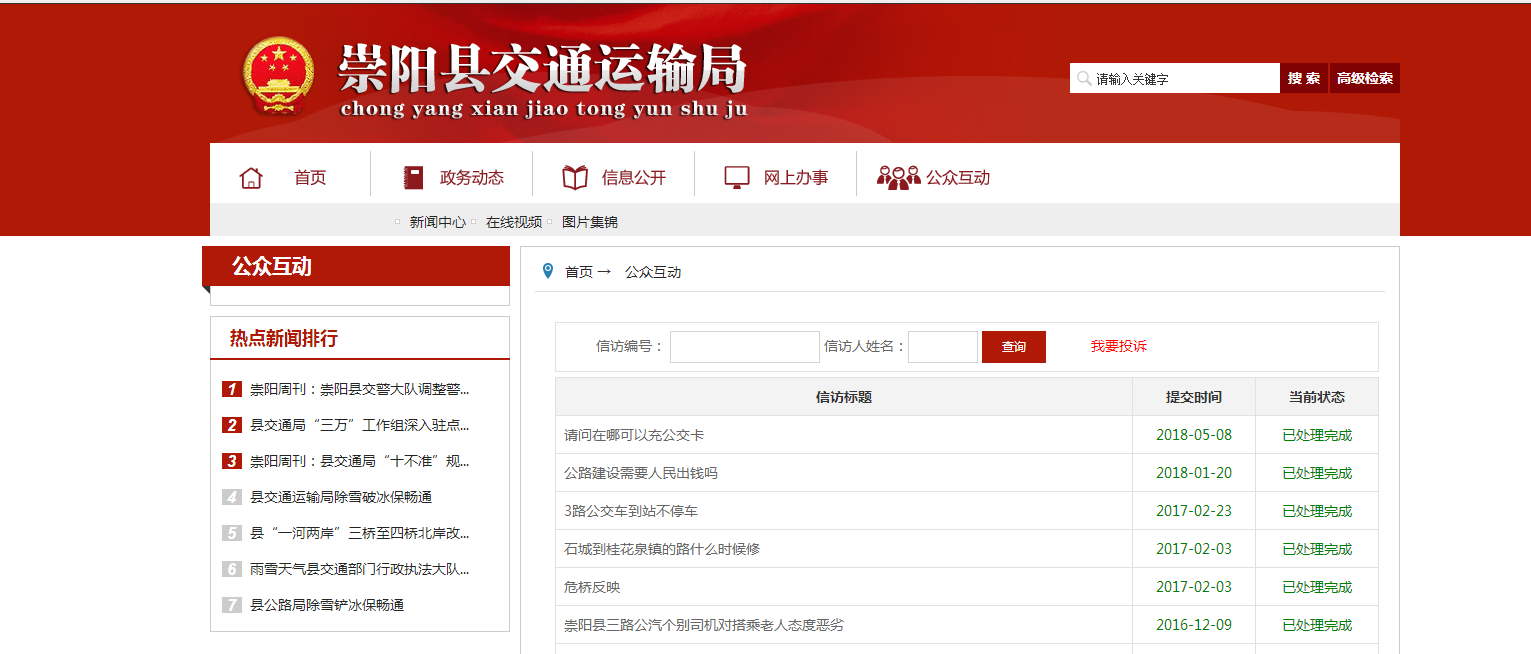
Task: Open news 县“一河两岸”三桥至四桥北岸改
Action: pos(359,533)
